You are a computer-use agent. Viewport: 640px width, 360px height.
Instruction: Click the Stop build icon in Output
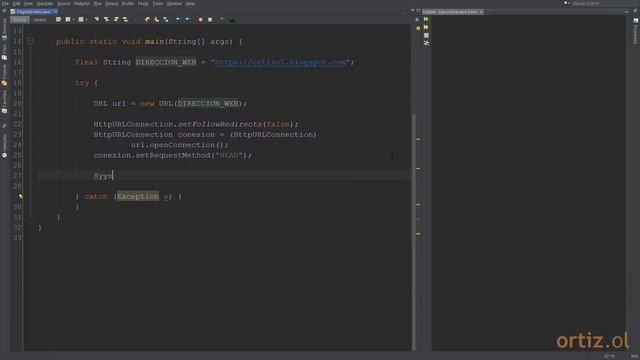pyautogui.click(x=426, y=36)
